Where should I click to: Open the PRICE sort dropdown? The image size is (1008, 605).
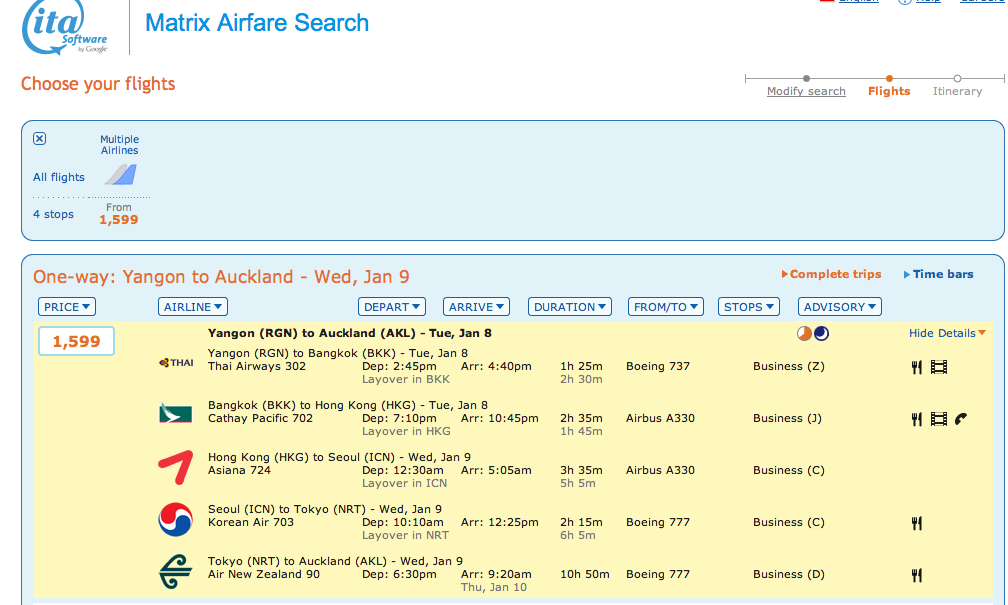67,307
